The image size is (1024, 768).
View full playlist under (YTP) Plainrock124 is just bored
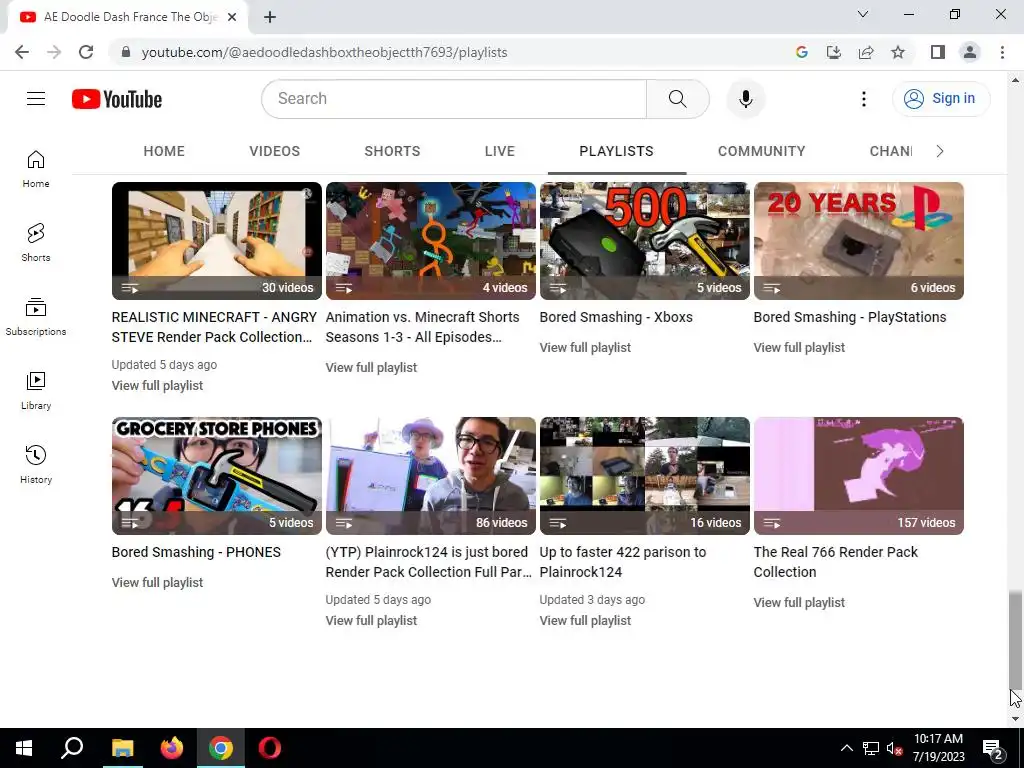(371, 621)
